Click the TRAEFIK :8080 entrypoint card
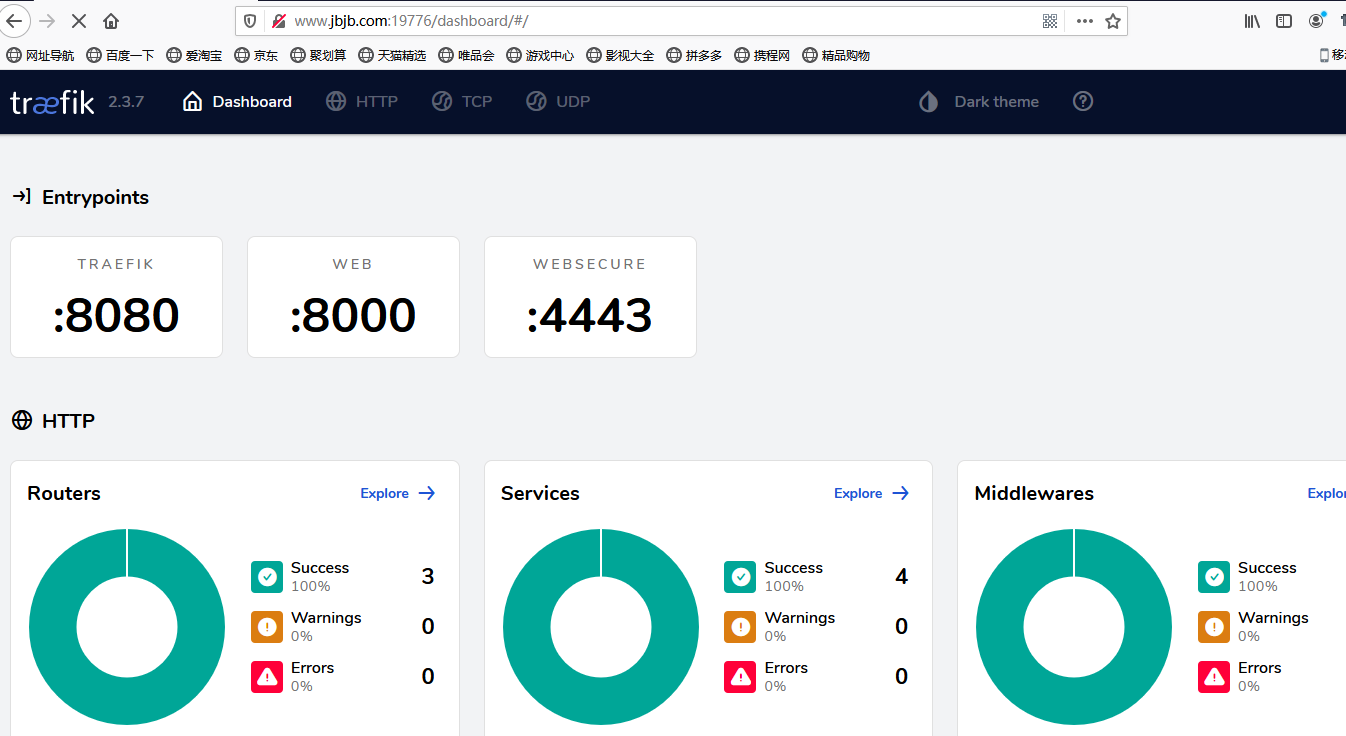This screenshot has width=1346, height=736. (x=116, y=297)
